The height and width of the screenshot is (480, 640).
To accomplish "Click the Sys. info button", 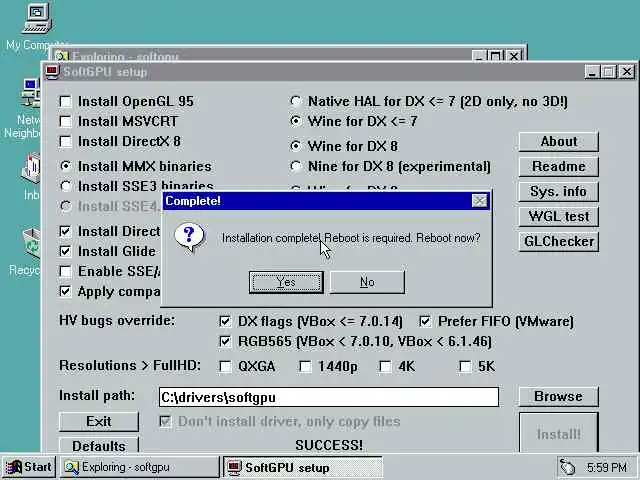I will pos(558,191).
